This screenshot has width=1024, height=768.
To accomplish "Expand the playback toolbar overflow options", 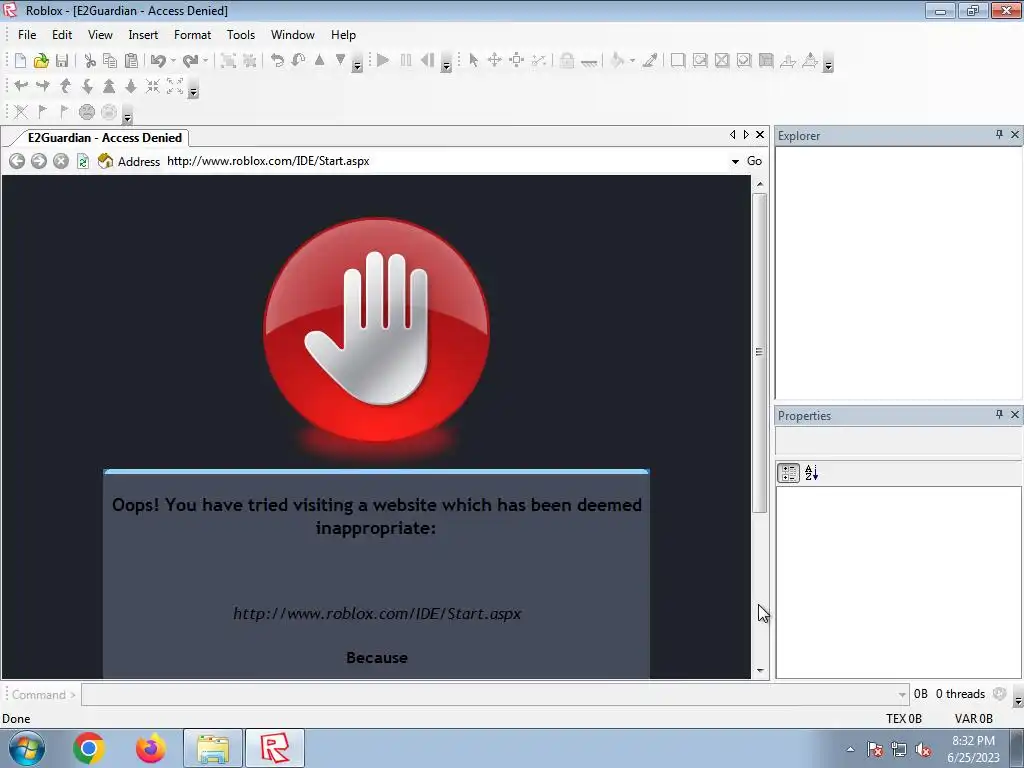I will [x=447, y=64].
